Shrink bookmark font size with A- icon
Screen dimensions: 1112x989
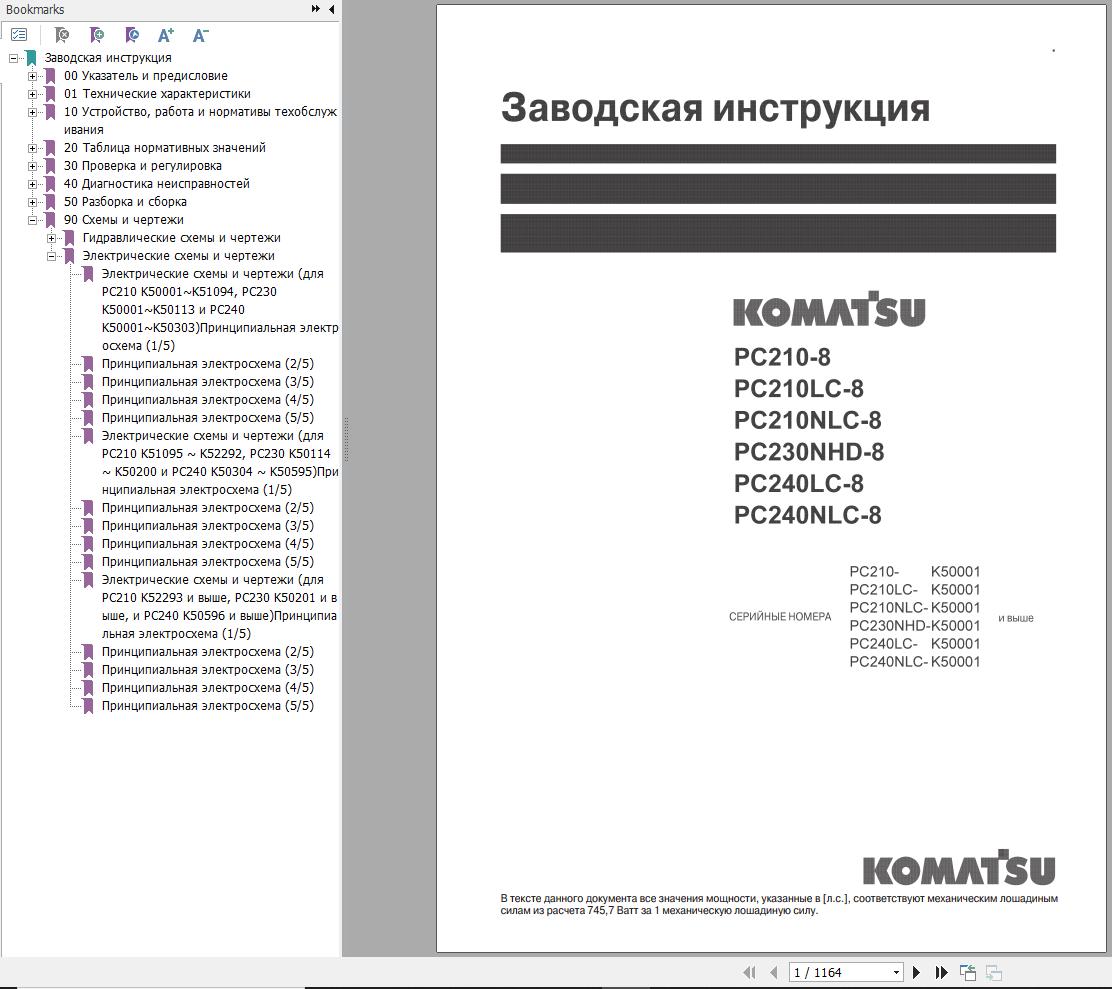201,35
